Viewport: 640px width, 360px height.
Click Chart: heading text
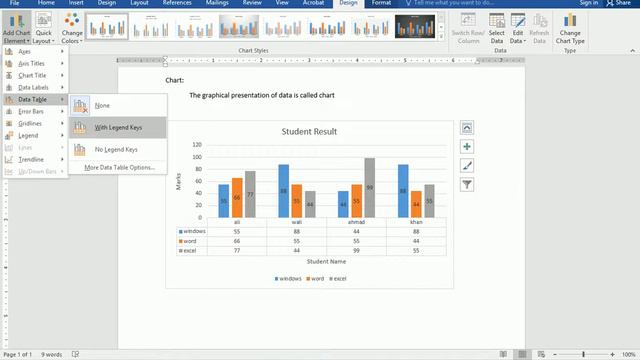click(x=175, y=80)
